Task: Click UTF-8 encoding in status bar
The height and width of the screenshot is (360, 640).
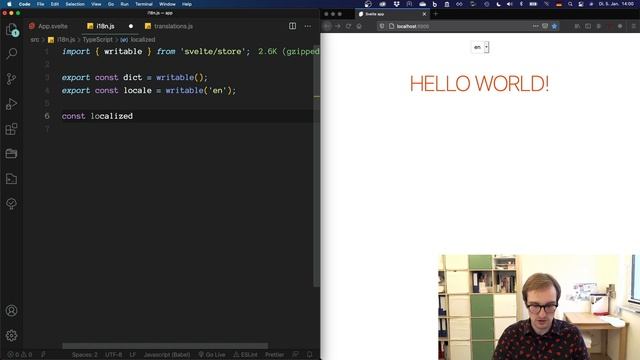Action: [x=113, y=355]
